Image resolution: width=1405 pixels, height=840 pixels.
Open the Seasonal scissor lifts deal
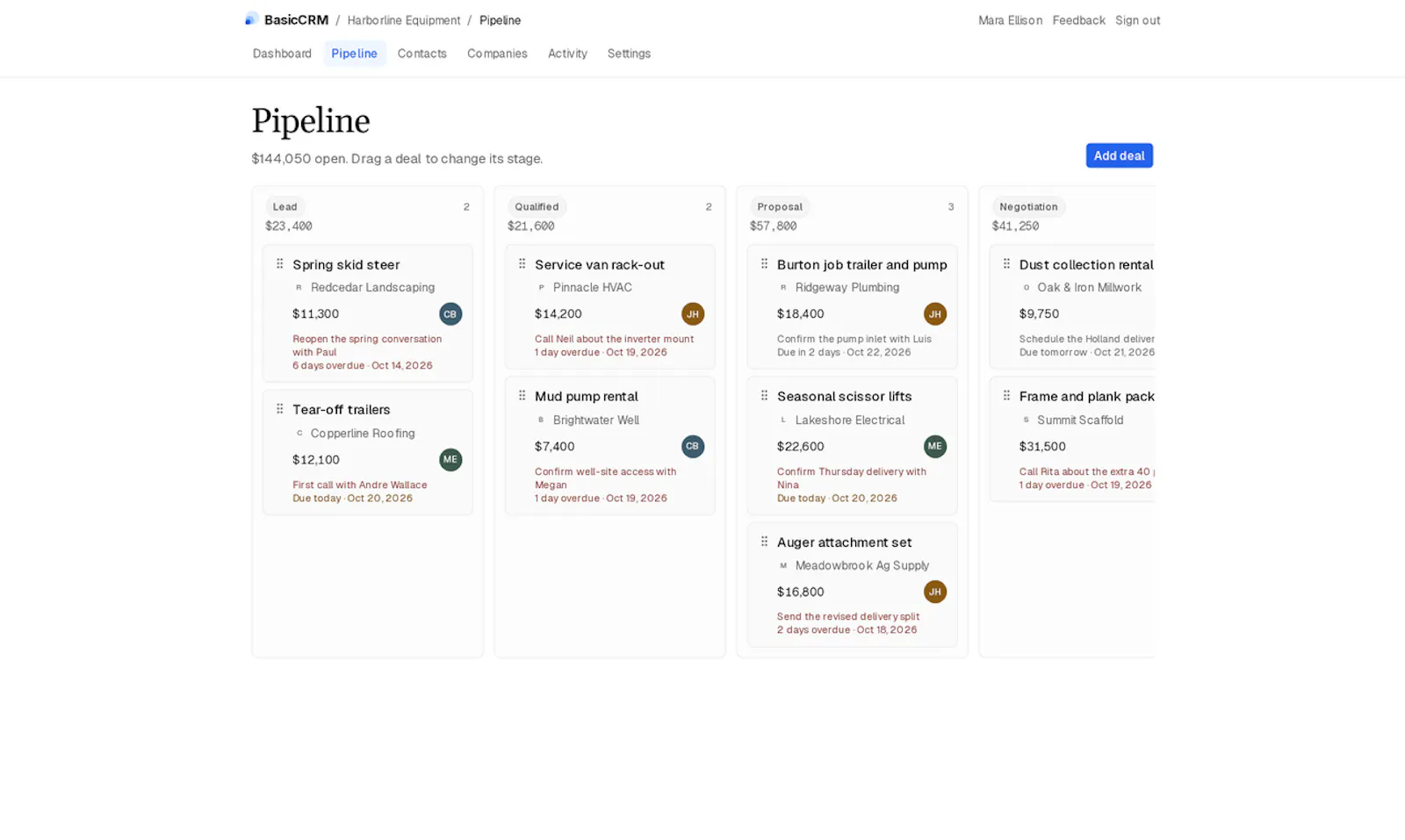pos(845,397)
